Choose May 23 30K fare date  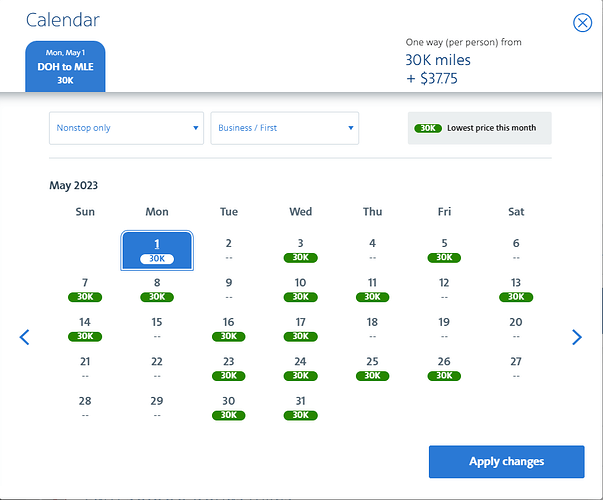(229, 368)
